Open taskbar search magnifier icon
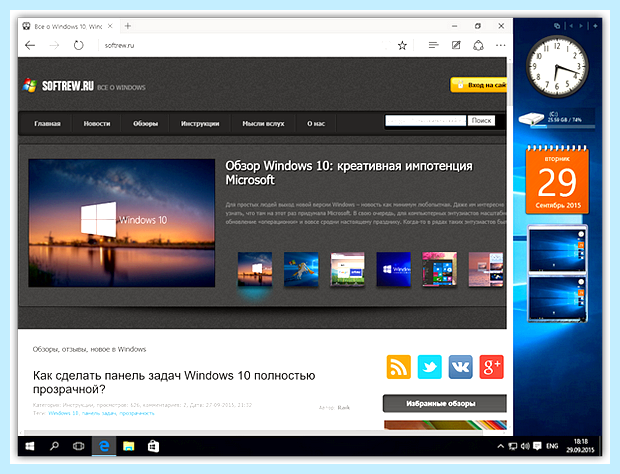 click(x=54, y=446)
